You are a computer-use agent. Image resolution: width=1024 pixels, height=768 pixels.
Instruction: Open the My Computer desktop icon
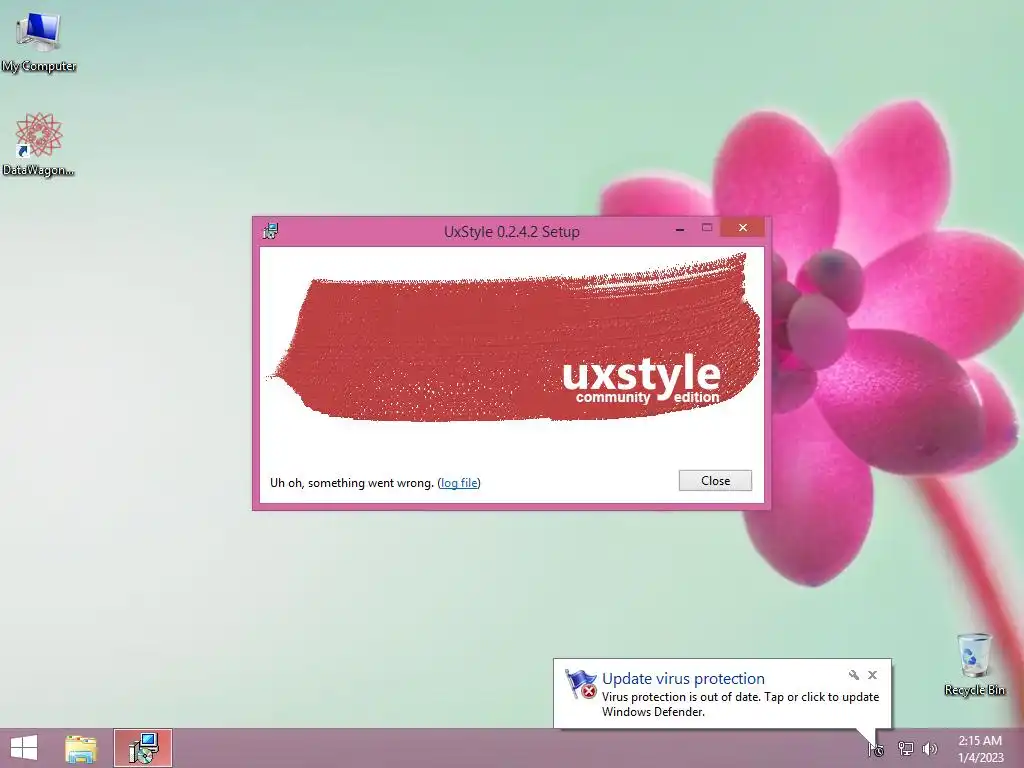click(x=39, y=40)
